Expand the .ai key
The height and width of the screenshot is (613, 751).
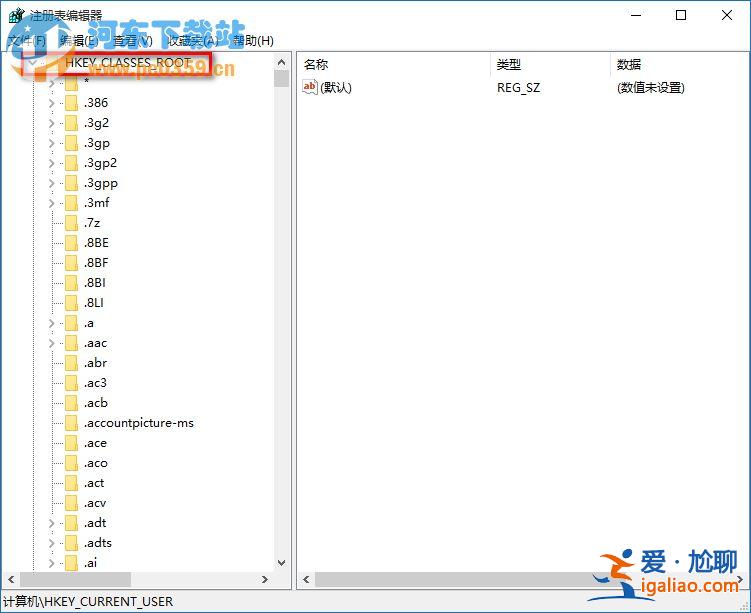[x=52, y=563]
